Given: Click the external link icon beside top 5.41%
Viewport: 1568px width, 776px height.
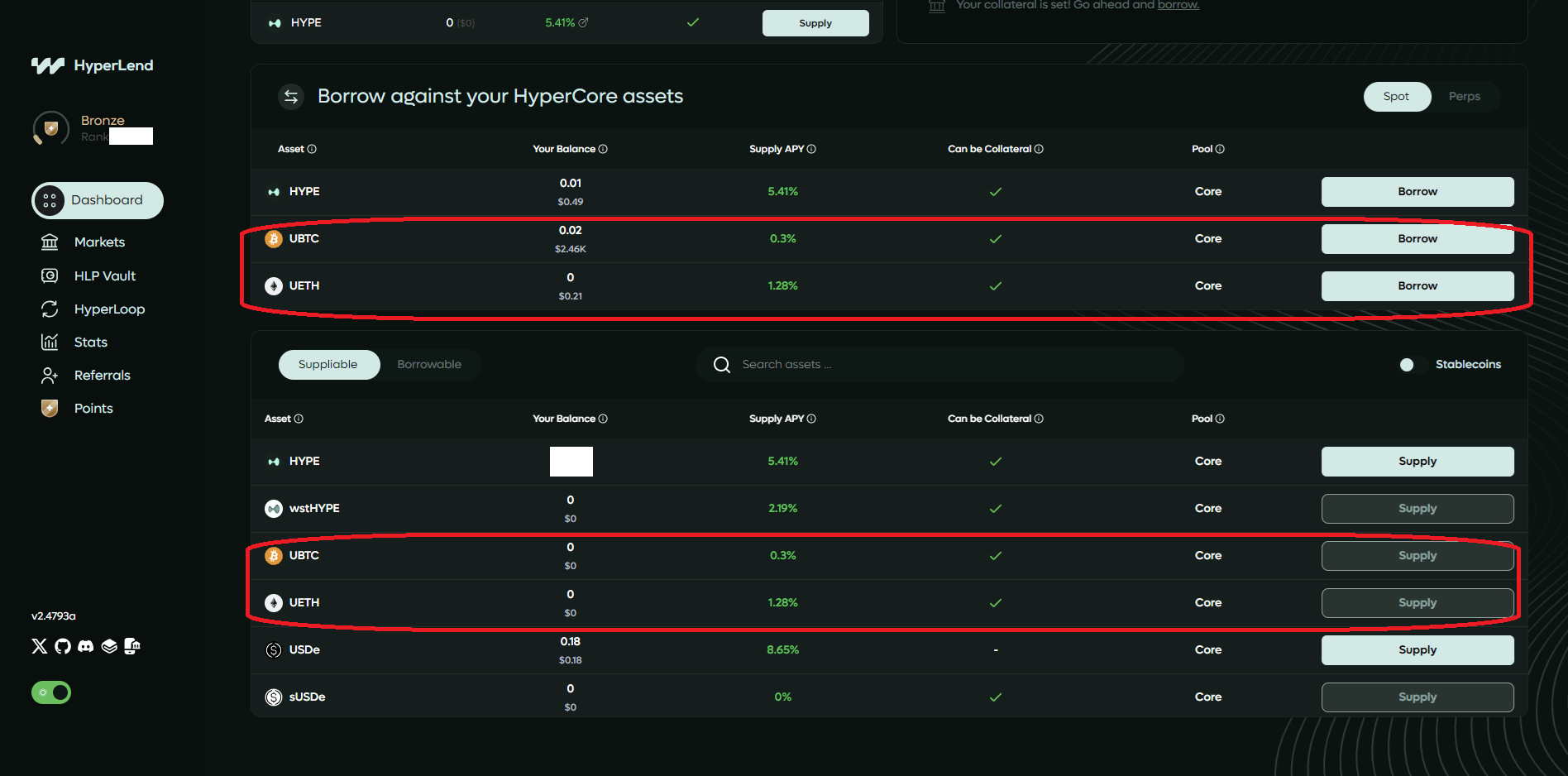Looking at the screenshot, I should [x=583, y=22].
